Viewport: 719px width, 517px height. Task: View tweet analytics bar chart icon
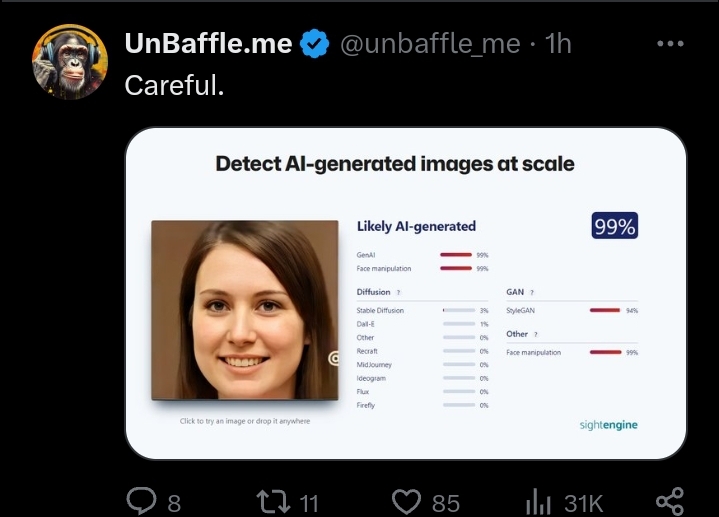click(x=538, y=501)
